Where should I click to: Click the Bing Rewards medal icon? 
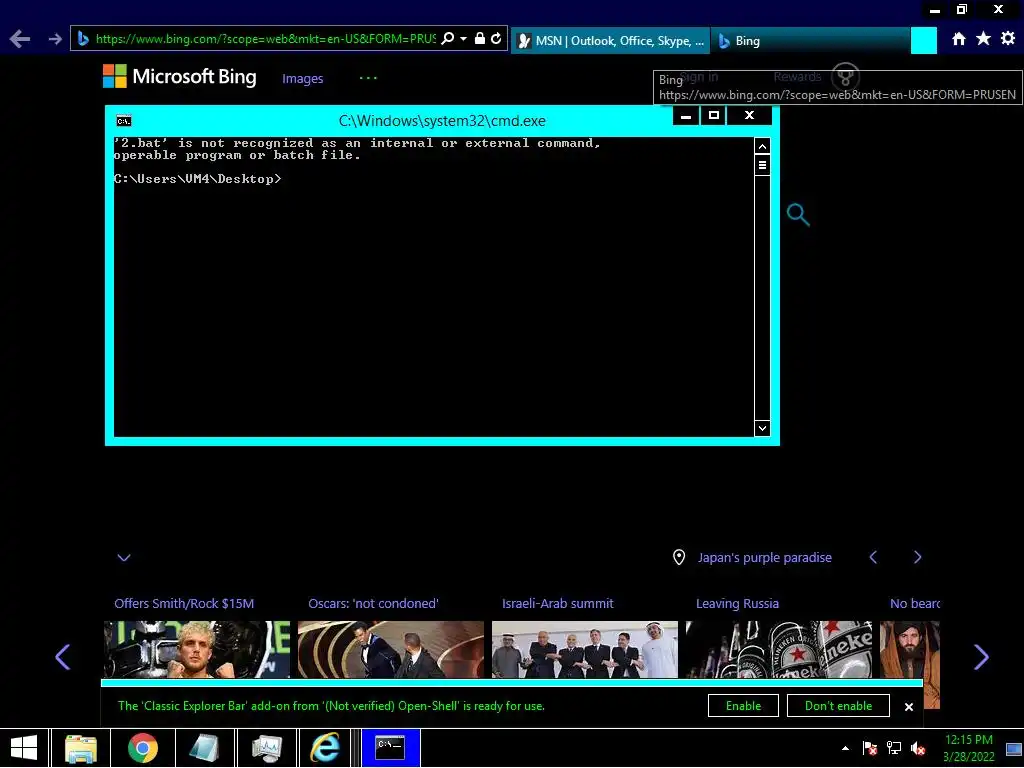[846, 76]
